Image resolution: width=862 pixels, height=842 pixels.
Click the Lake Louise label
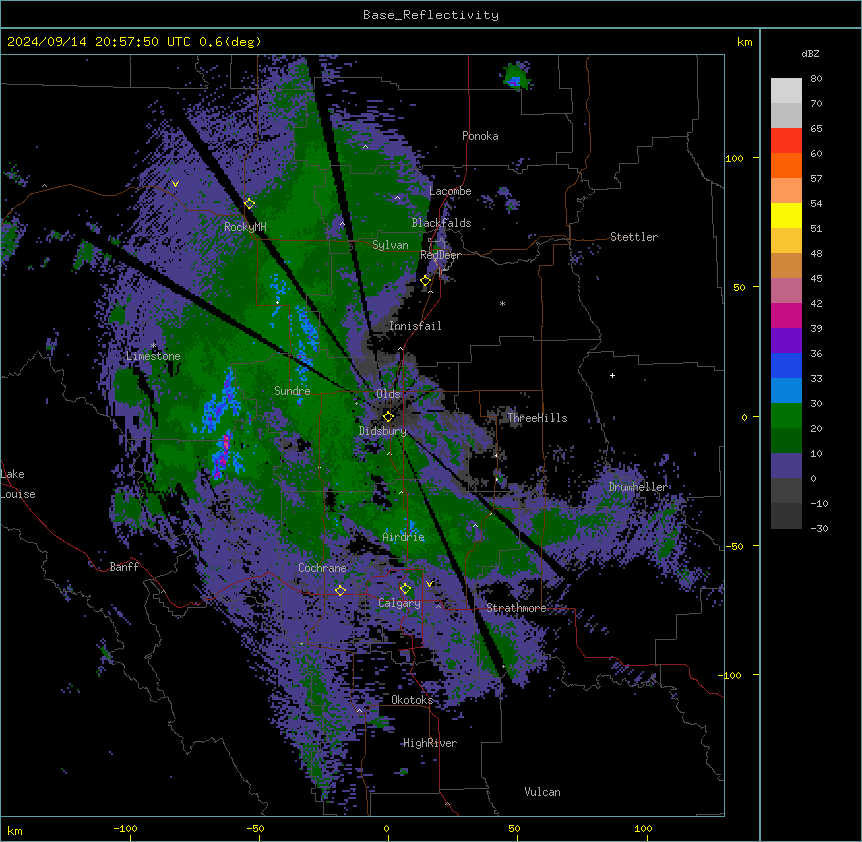tap(18, 484)
